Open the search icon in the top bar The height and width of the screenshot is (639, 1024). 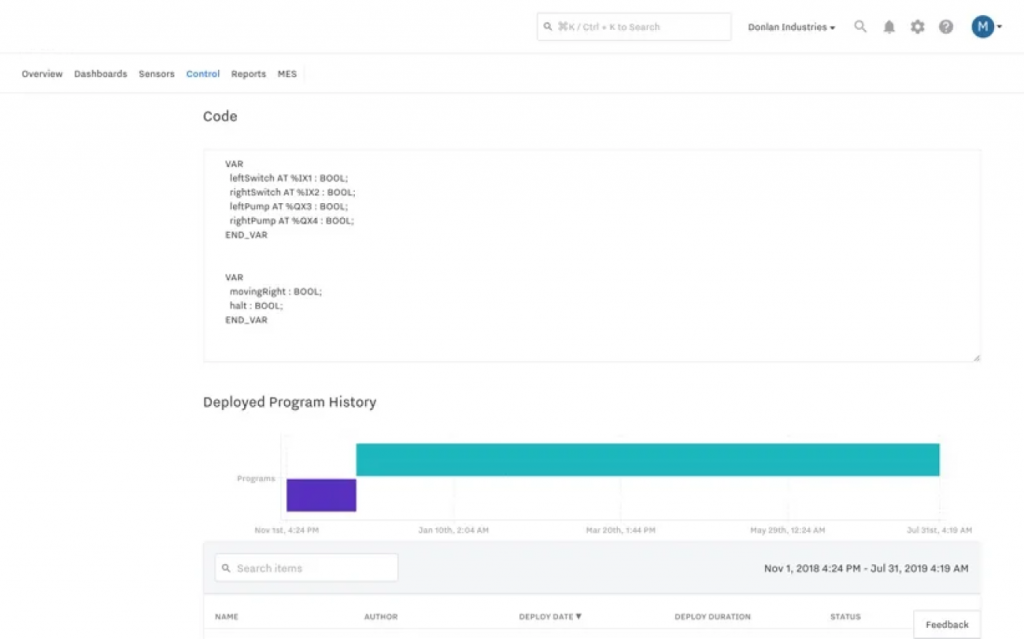[x=860, y=26]
